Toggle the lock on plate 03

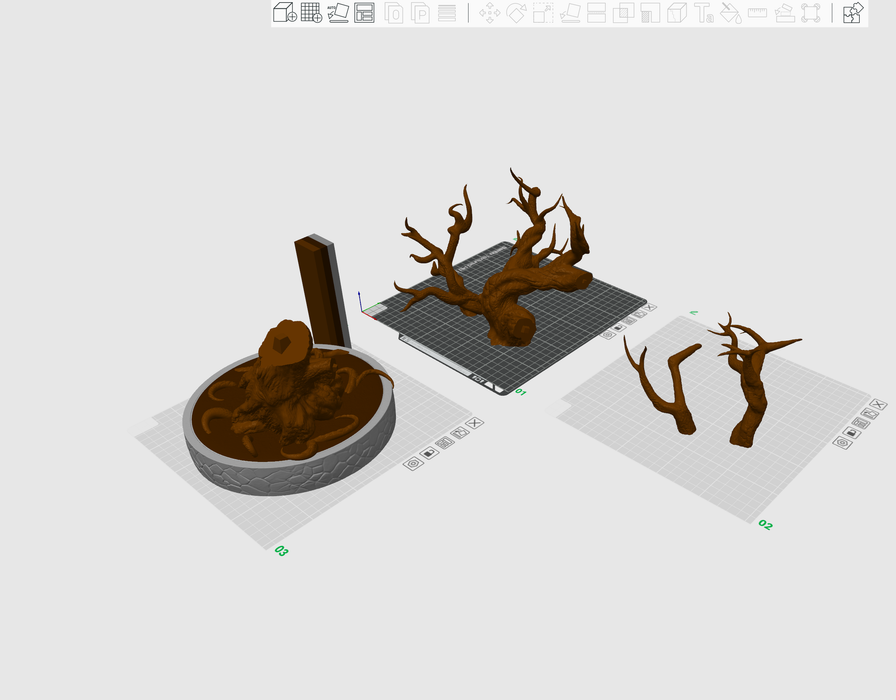429,453
